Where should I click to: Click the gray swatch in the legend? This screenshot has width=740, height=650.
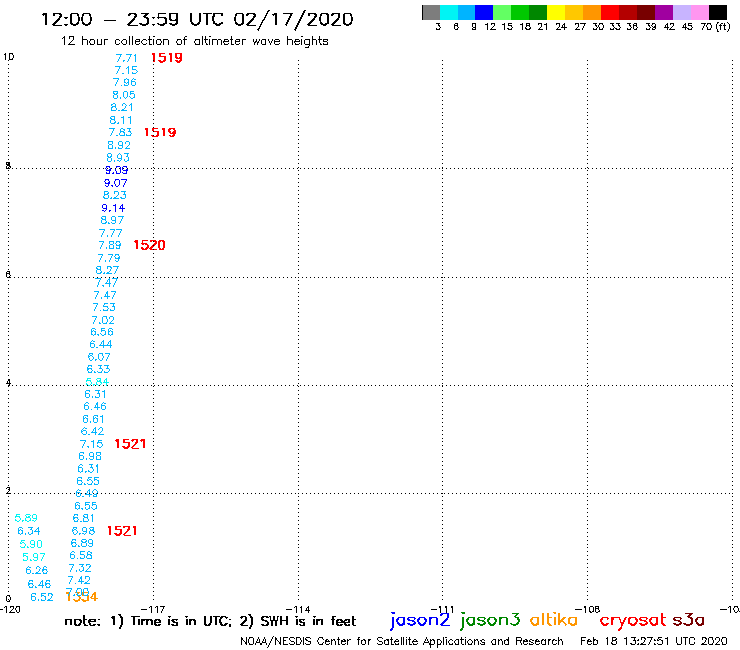431,12
